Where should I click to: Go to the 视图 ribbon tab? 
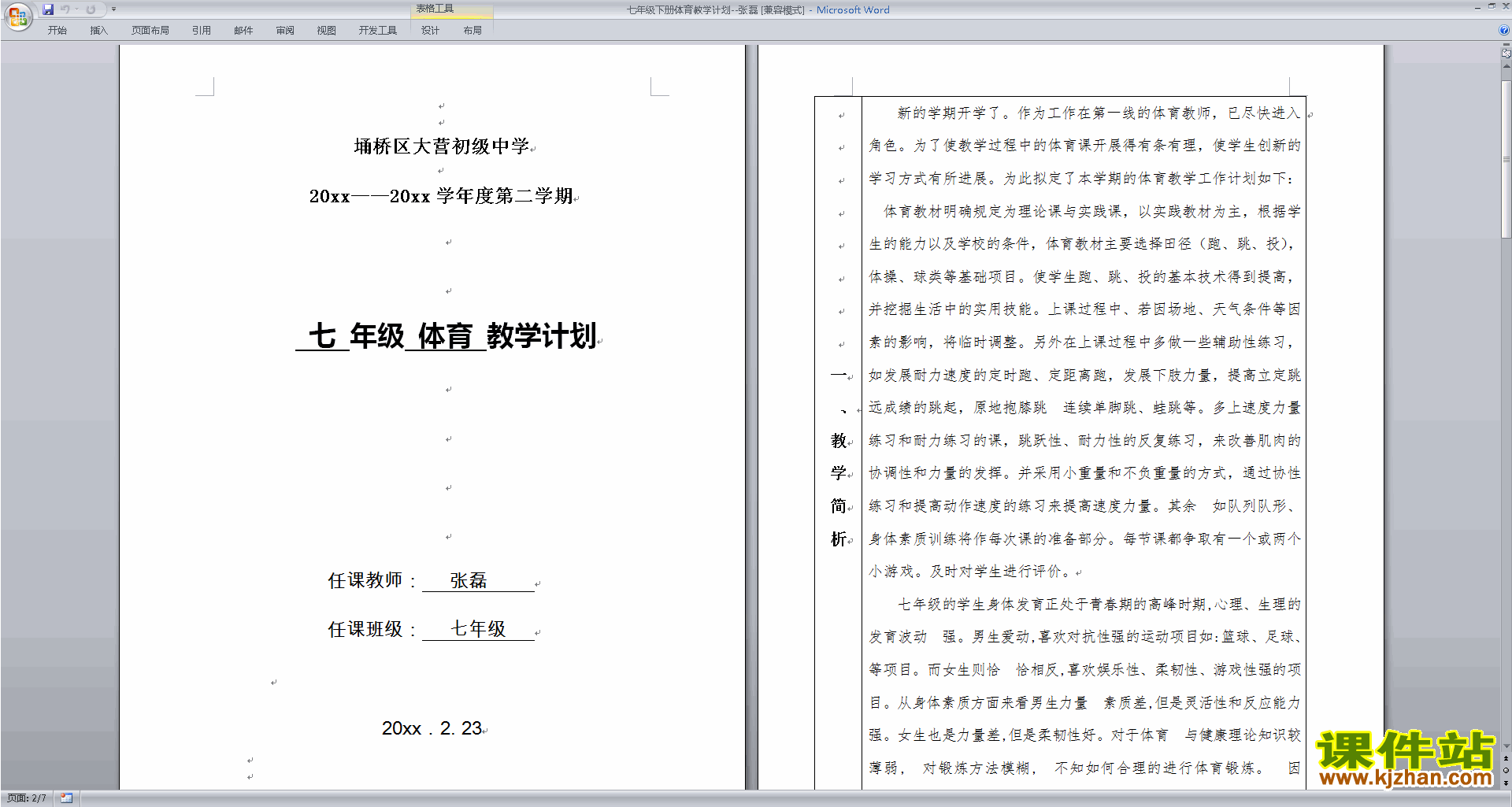click(327, 30)
